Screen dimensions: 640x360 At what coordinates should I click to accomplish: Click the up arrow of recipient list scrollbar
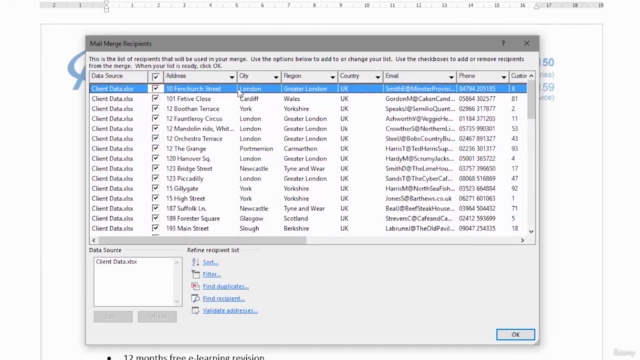(531, 76)
